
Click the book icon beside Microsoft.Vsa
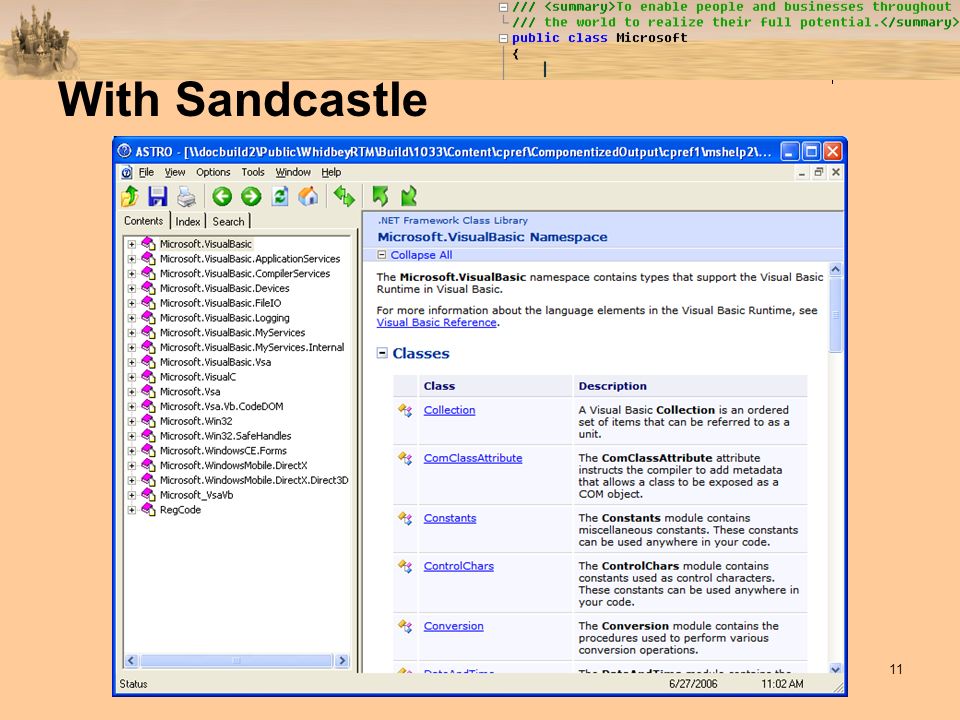pyautogui.click(x=148, y=391)
